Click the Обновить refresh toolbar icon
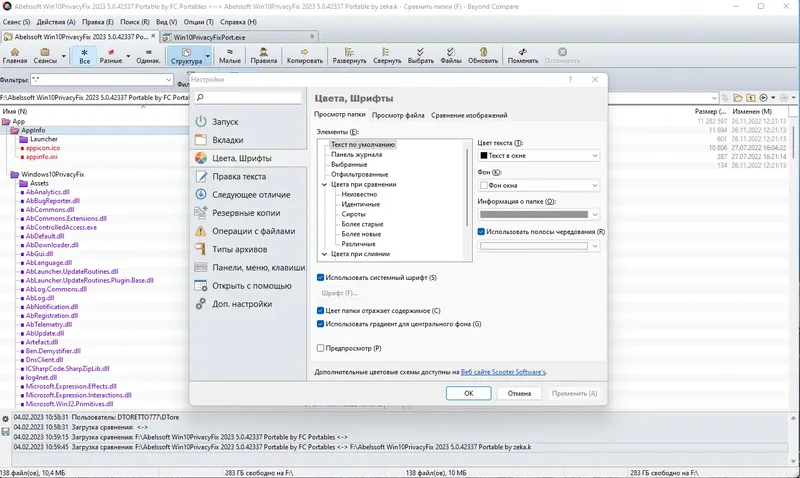800x478 pixels. [x=483, y=56]
